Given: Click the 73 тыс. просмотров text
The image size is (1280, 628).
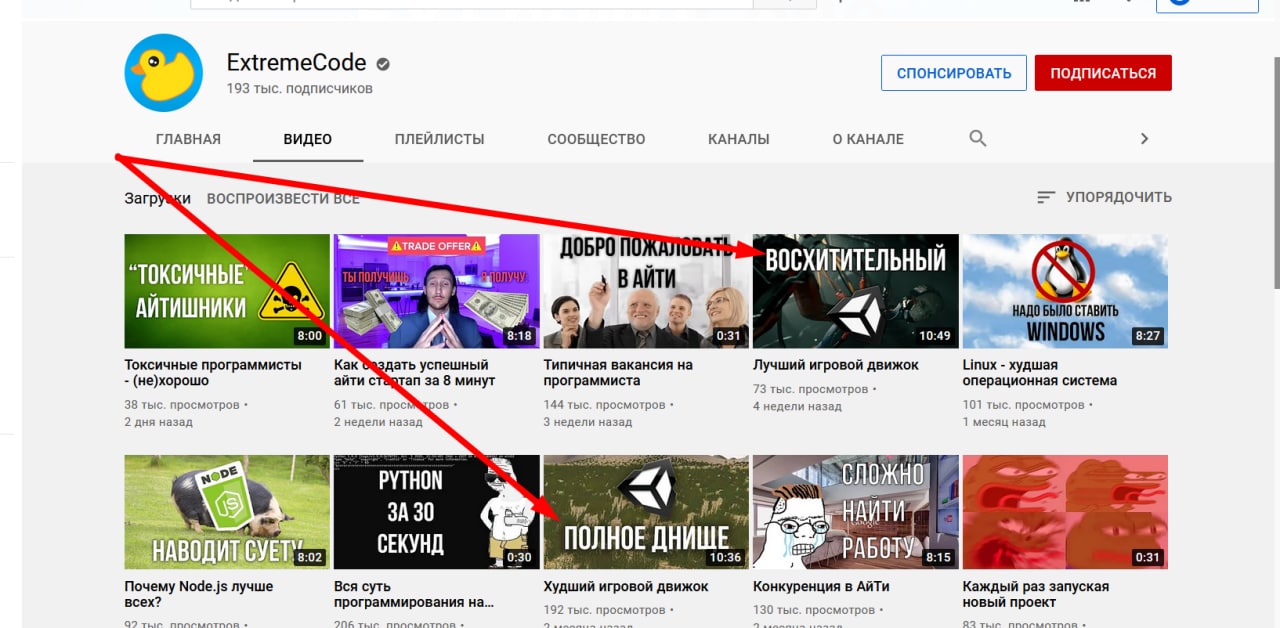Looking at the screenshot, I should coord(811,389).
